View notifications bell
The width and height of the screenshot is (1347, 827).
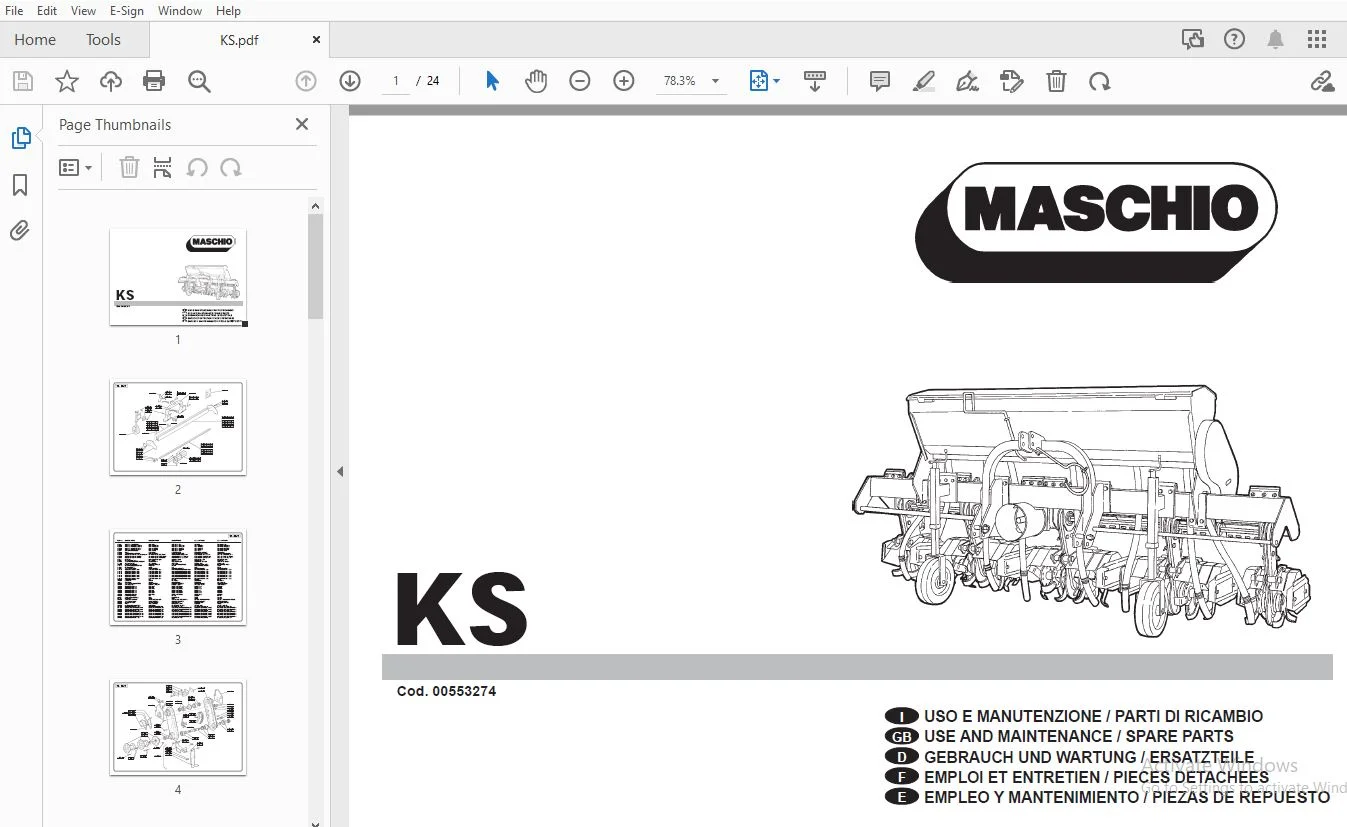tap(1276, 40)
